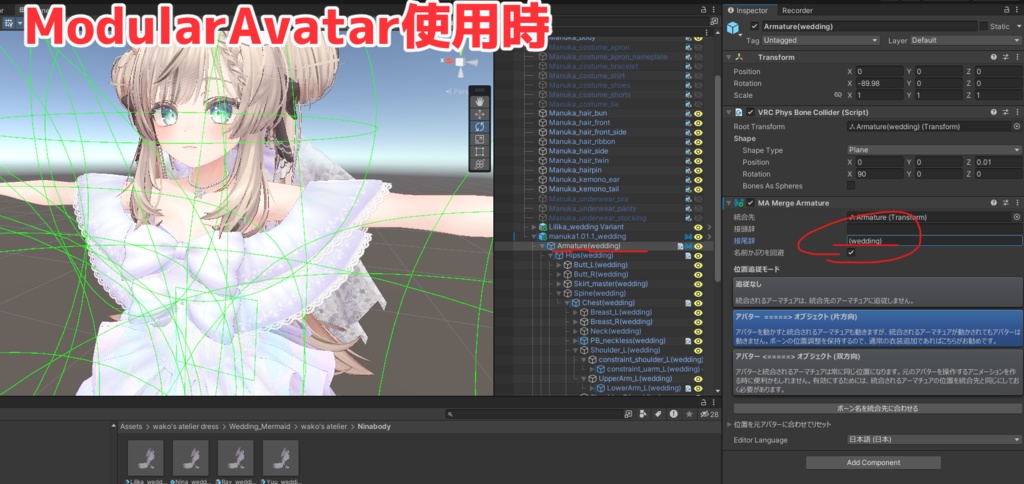1024x484 pixels.
Task: Open Inspector panel kebab menu
Action: 1017,10
